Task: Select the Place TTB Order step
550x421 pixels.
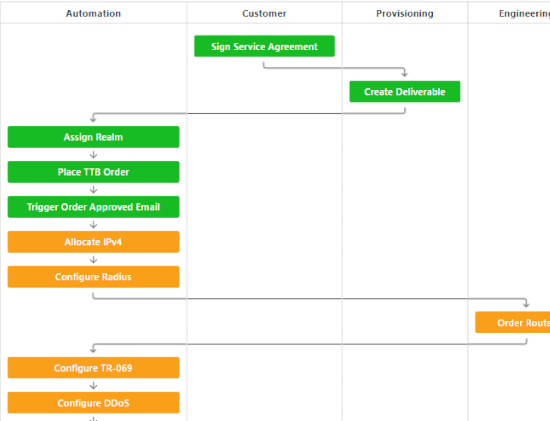Action: pos(93,172)
